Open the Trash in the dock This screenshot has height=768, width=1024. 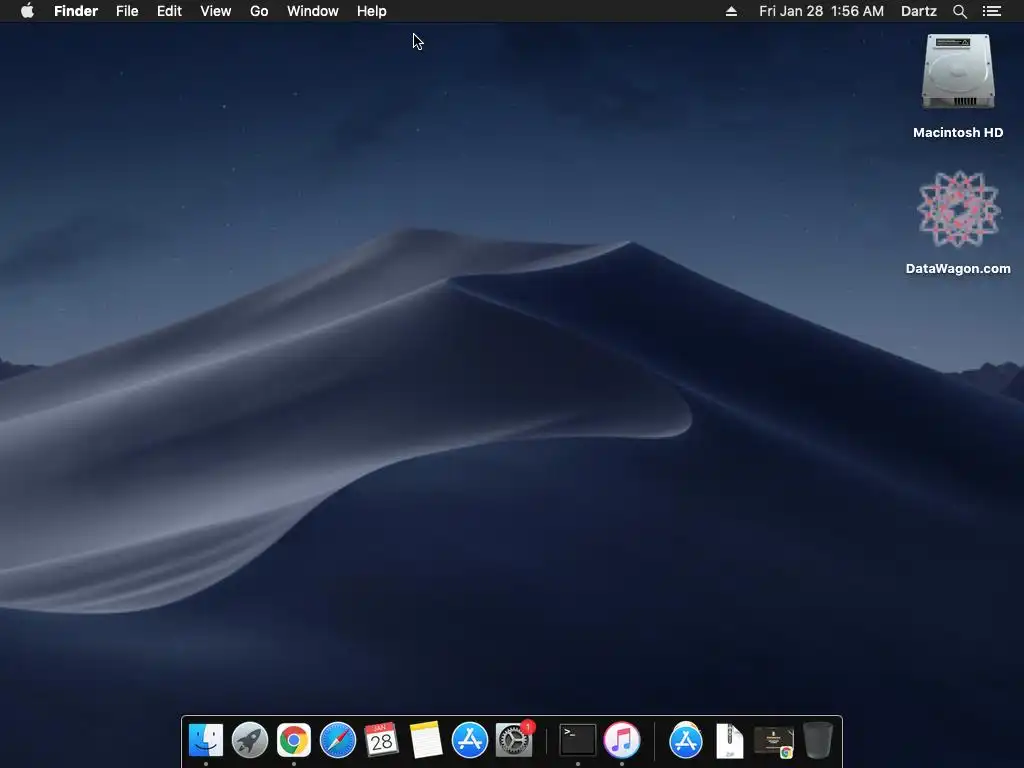(818, 741)
